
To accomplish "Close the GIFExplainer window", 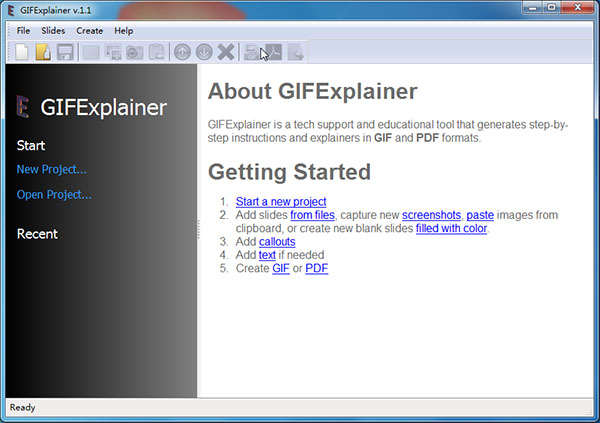I will (577, 7).
